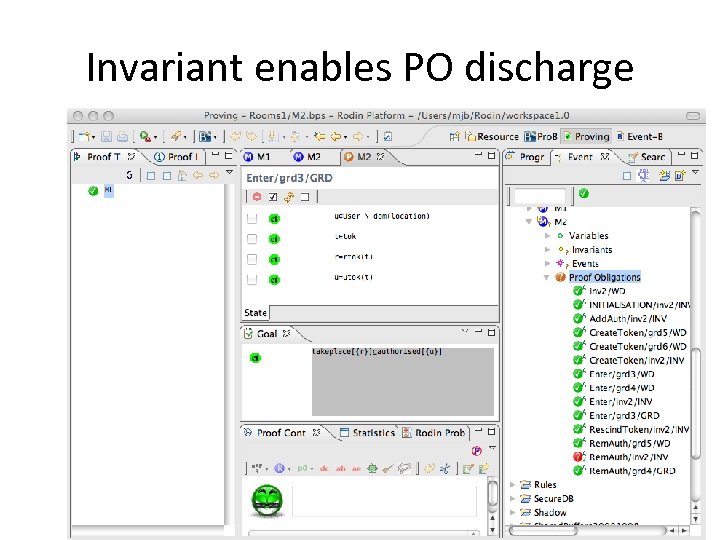Switch to the Event-B perspective
Image resolution: width=720 pixels, height=540 pixels.
coord(641,137)
